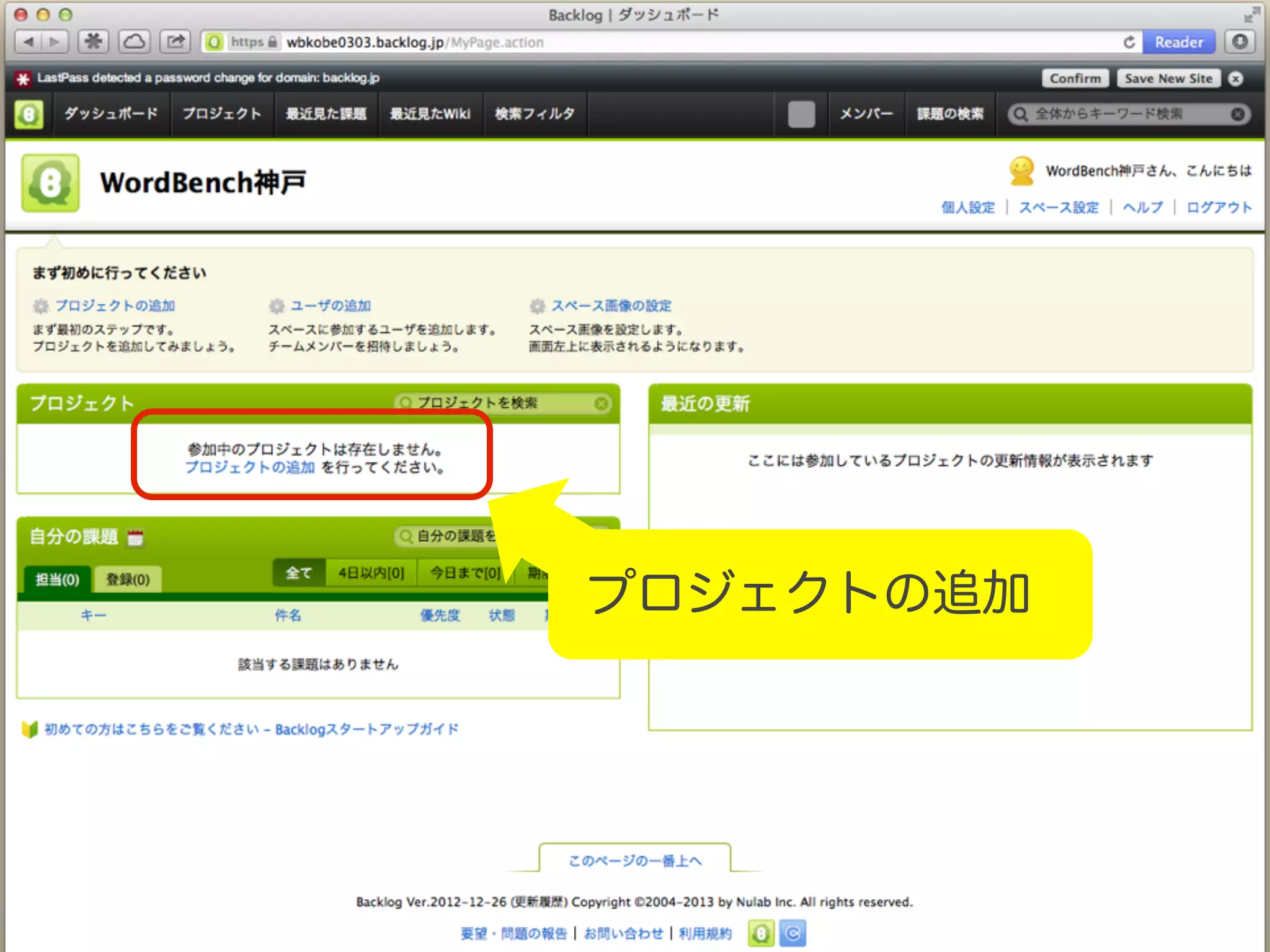Click the Nulab Cacoo icon in the footer
This screenshot has width=1270, height=952.
pyautogui.click(x=793, y=933)
